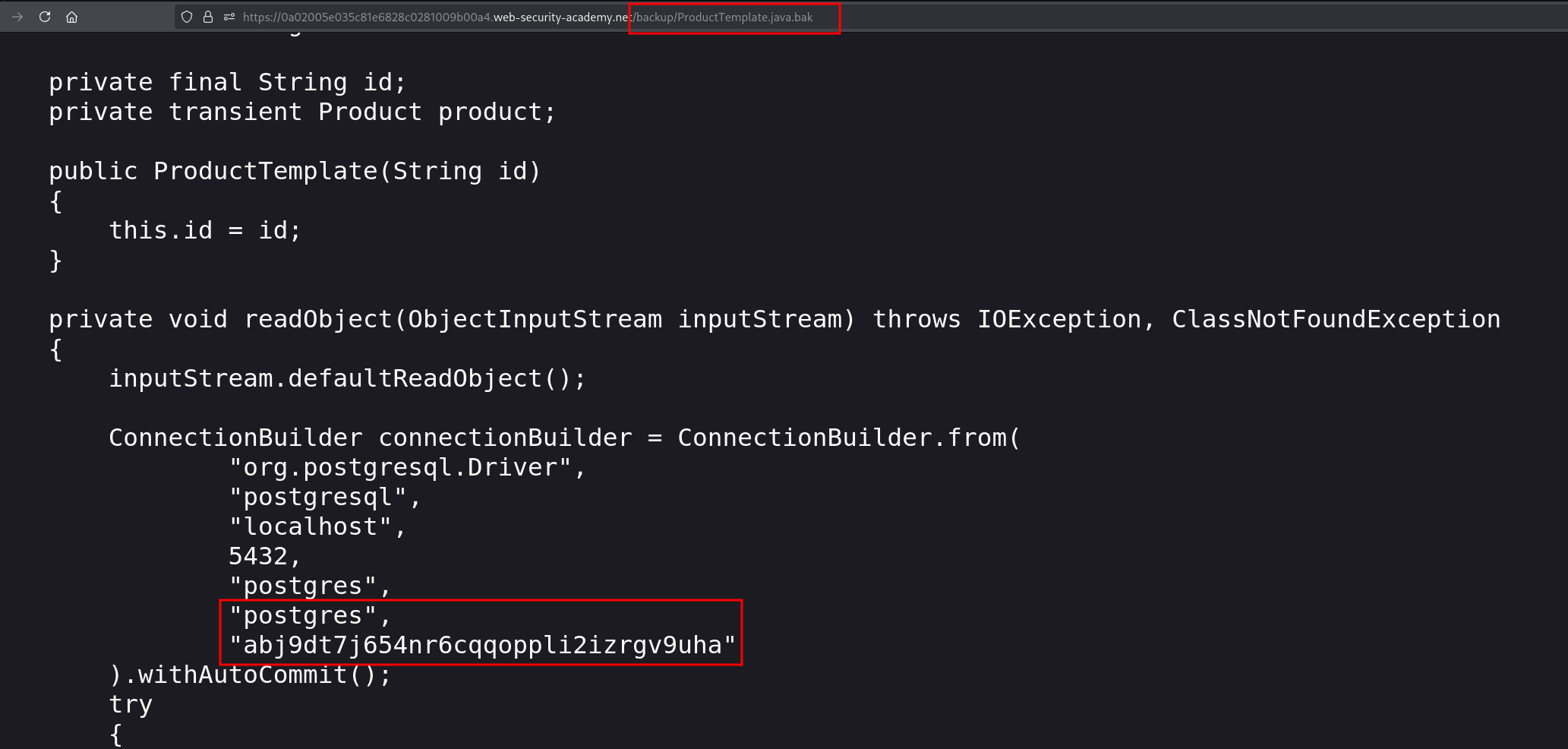Open the site permissions icon in address bar
Image resolution: width=1568 pixels, height=749 pixels.
(229, 17)
